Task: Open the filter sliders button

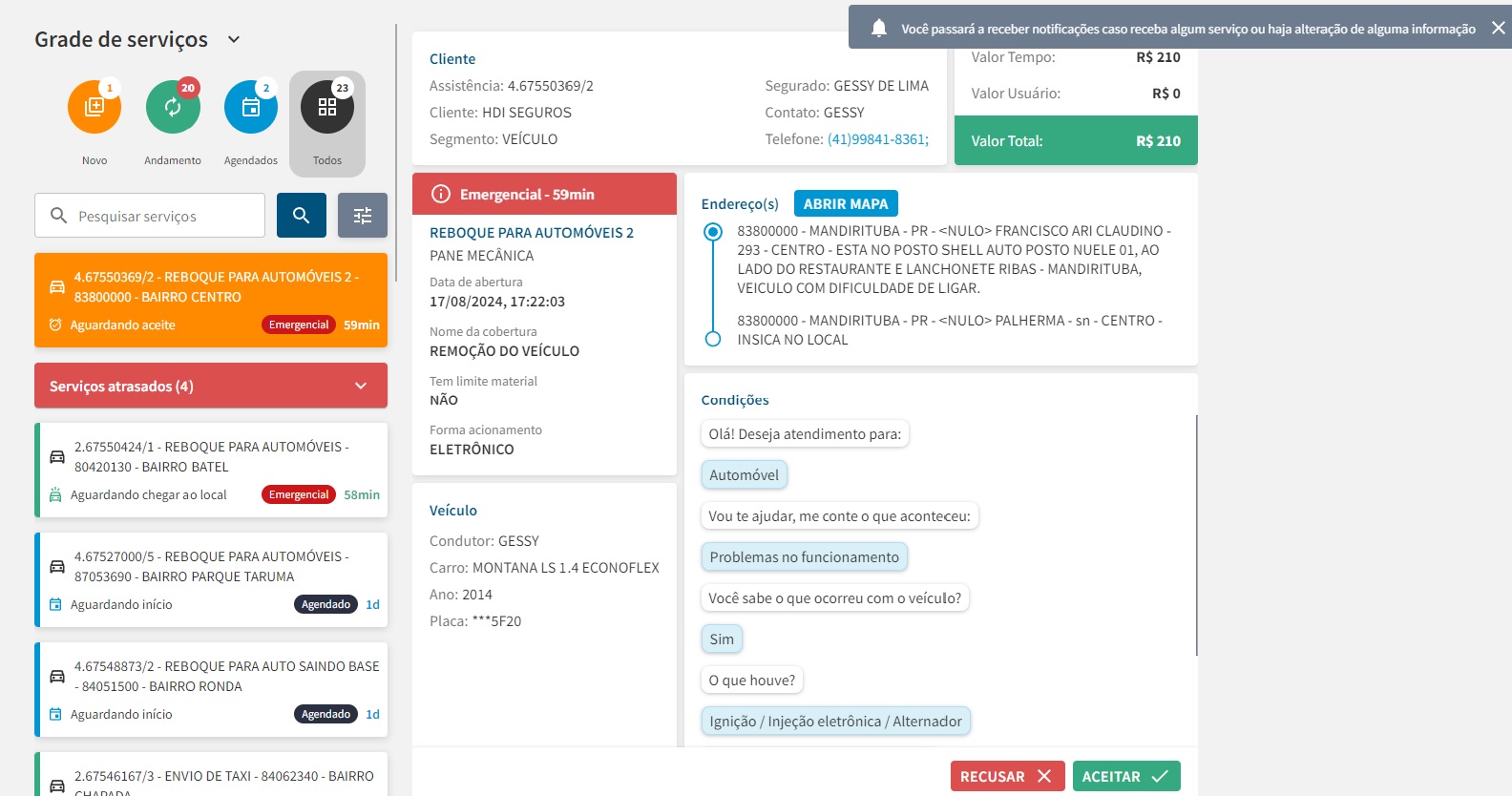Action: point(363,216)
